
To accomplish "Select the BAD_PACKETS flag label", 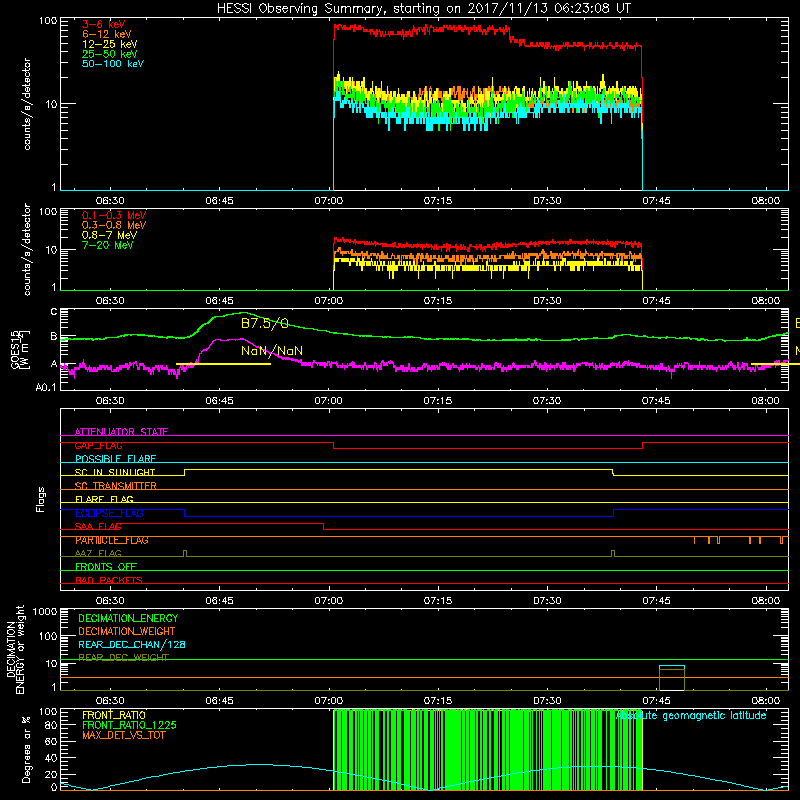I will (109, 581).
